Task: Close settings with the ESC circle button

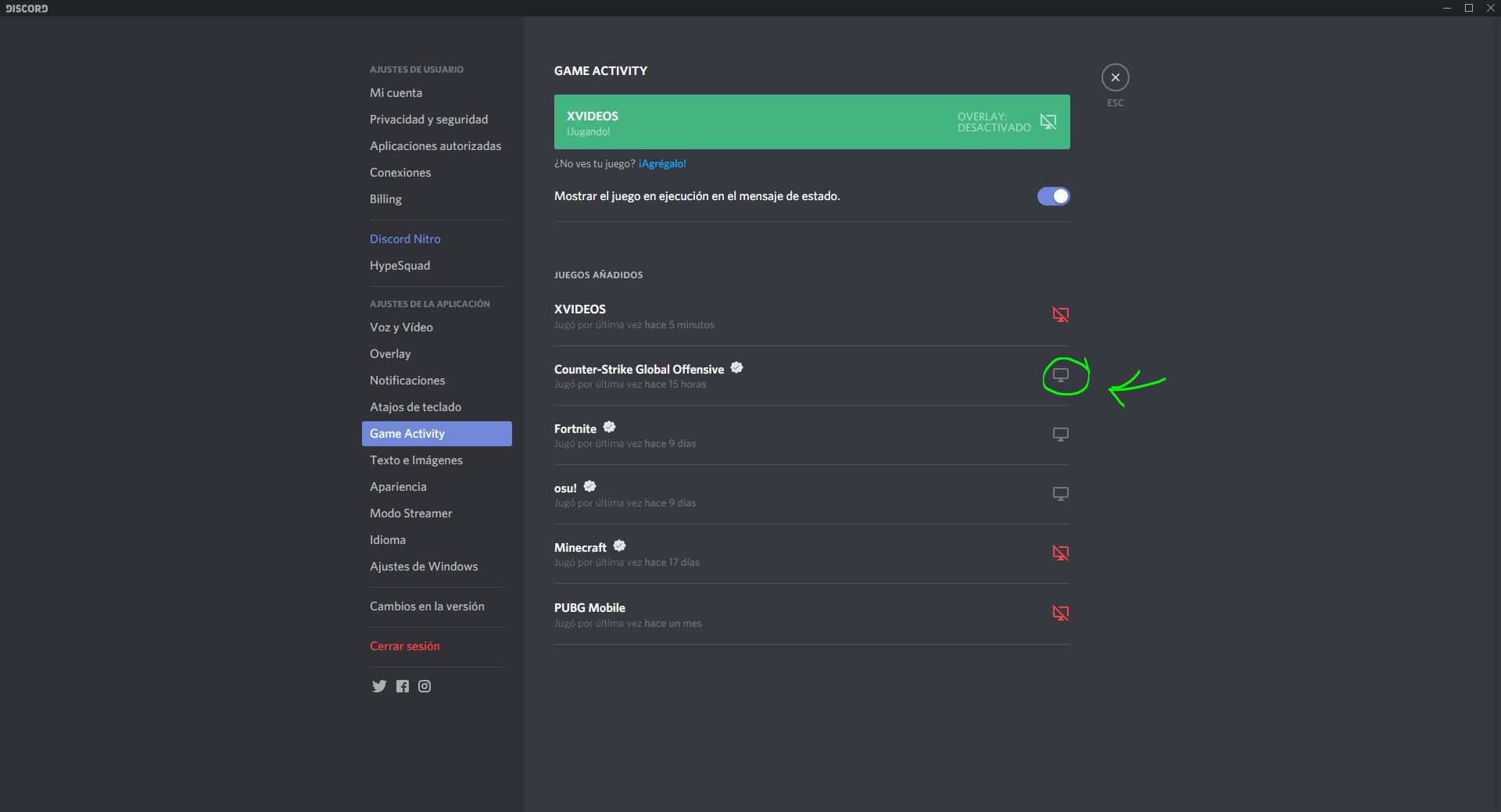Action: pyautogui.click(x=1115, y=77)
